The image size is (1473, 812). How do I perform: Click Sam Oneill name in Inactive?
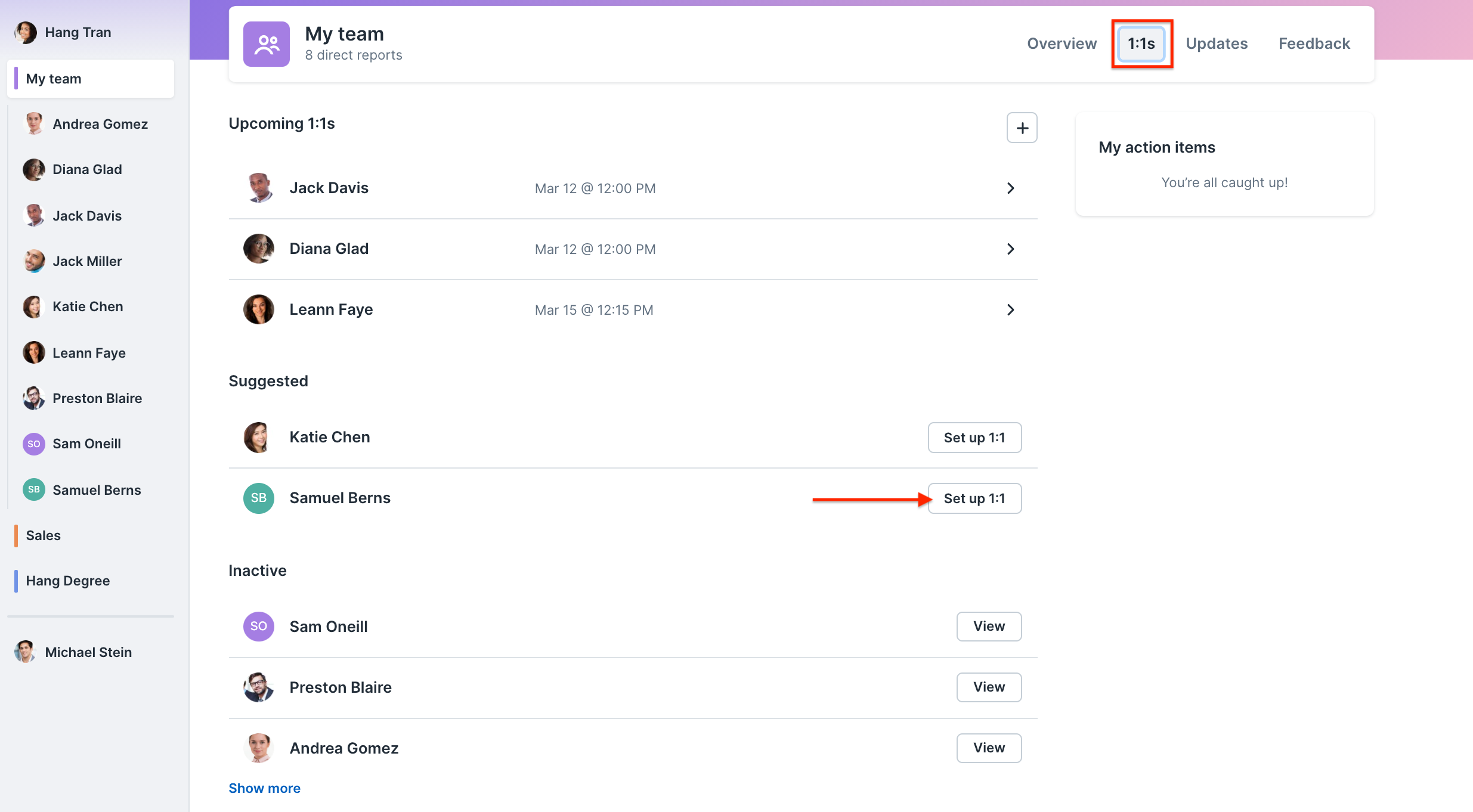click(x=329, y=627)
